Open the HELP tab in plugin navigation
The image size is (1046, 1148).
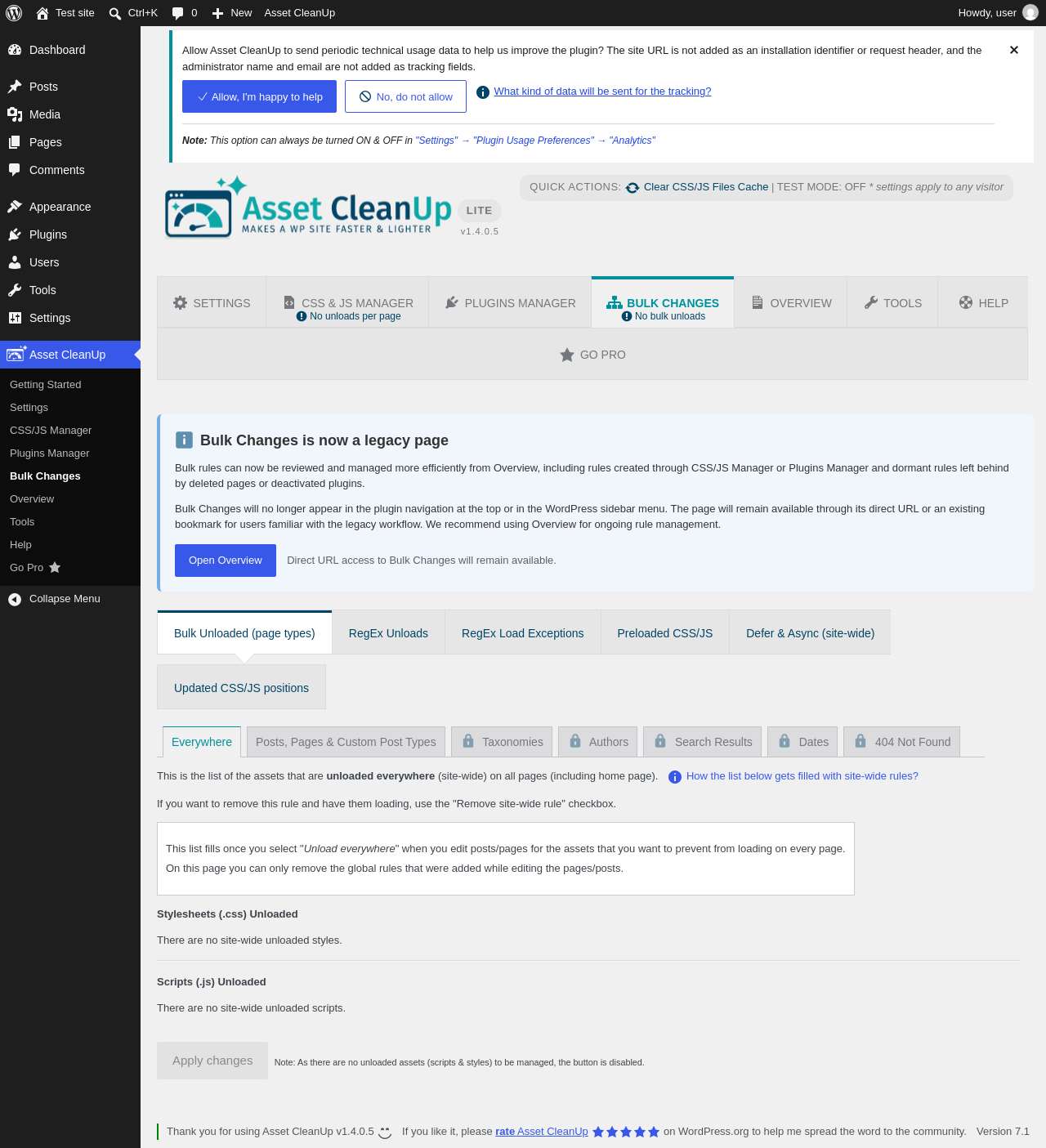983,303
